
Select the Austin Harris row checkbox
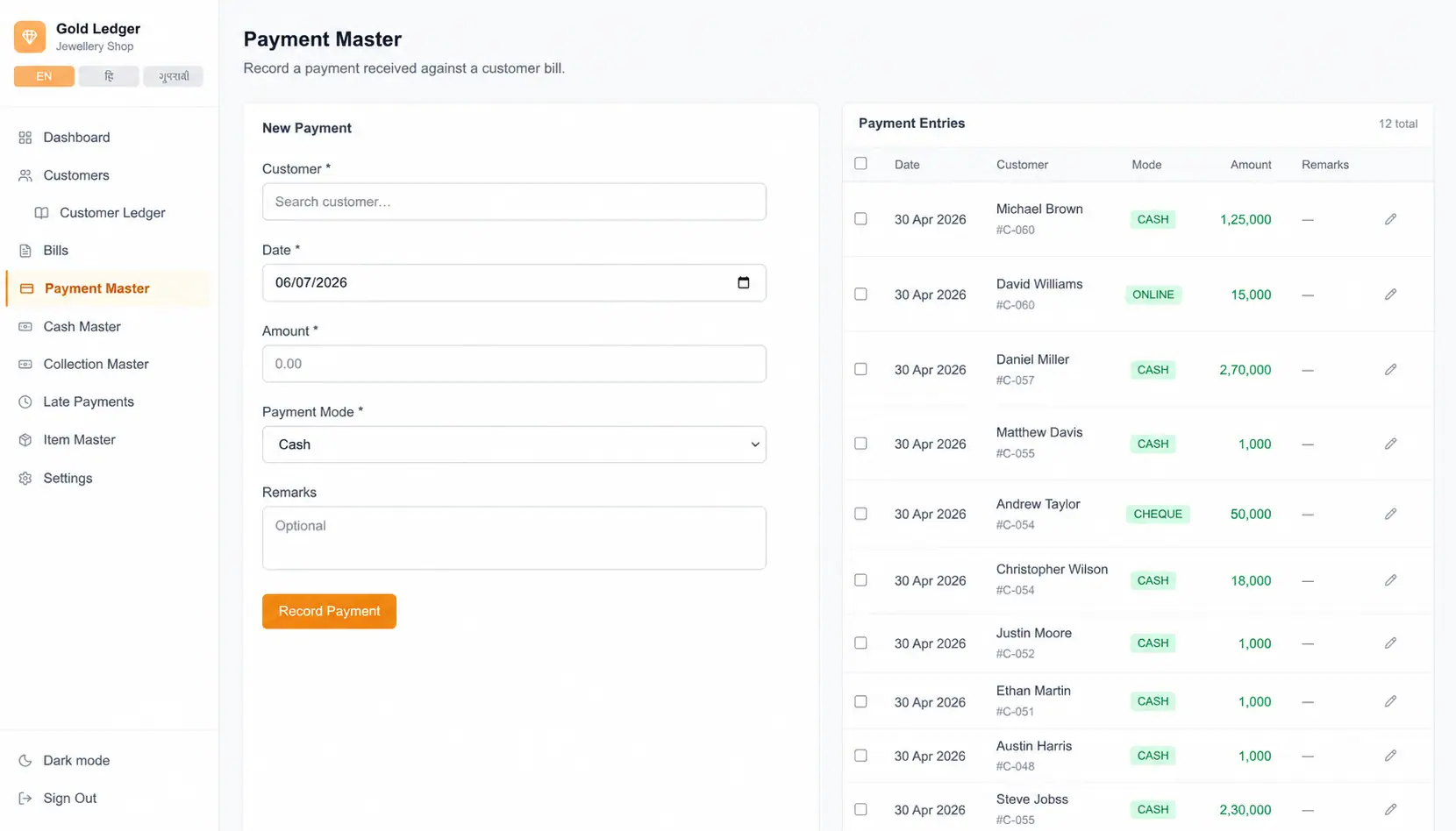point(860,756)
